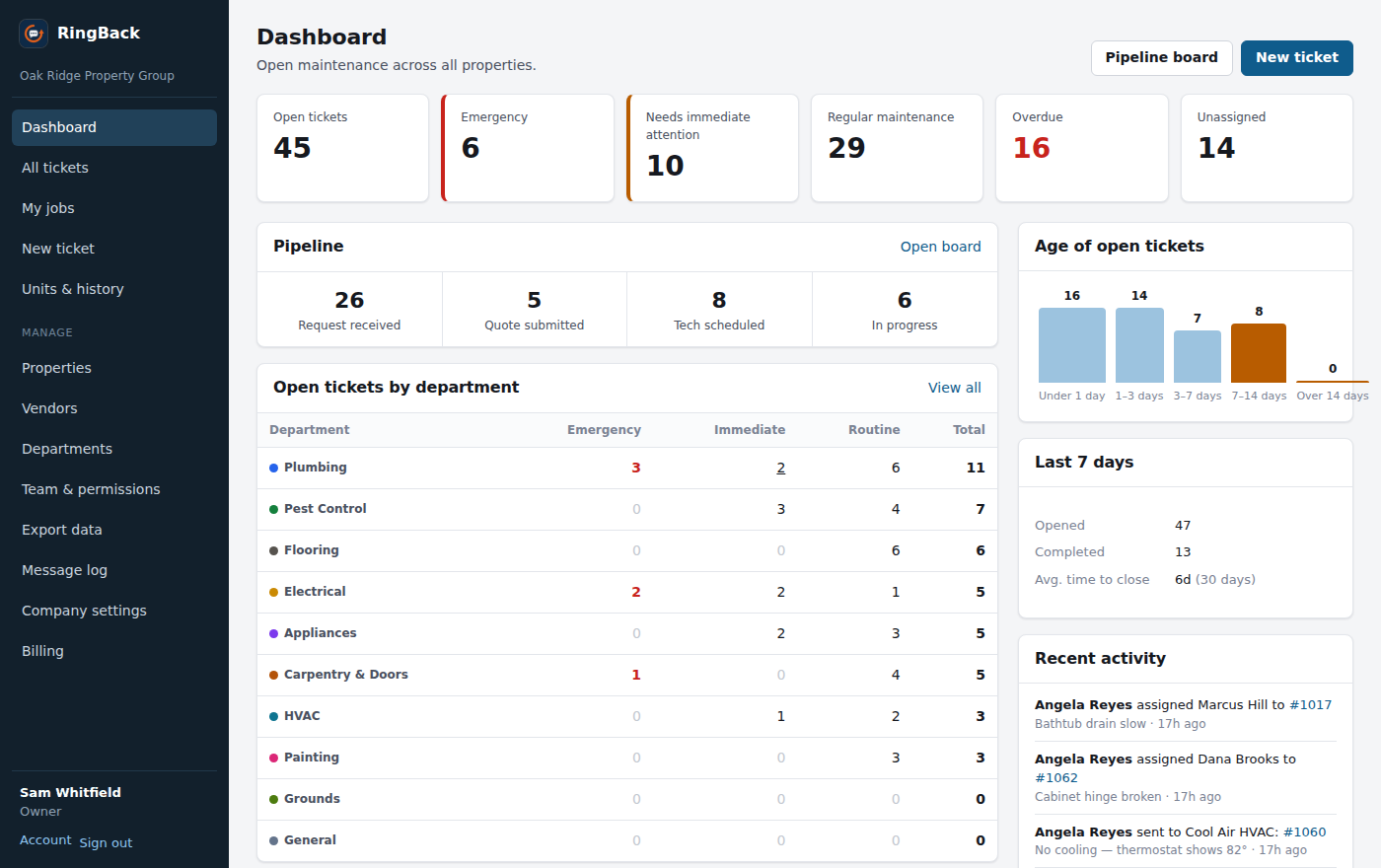
Task: Select Export data
Action: point(114,530)
